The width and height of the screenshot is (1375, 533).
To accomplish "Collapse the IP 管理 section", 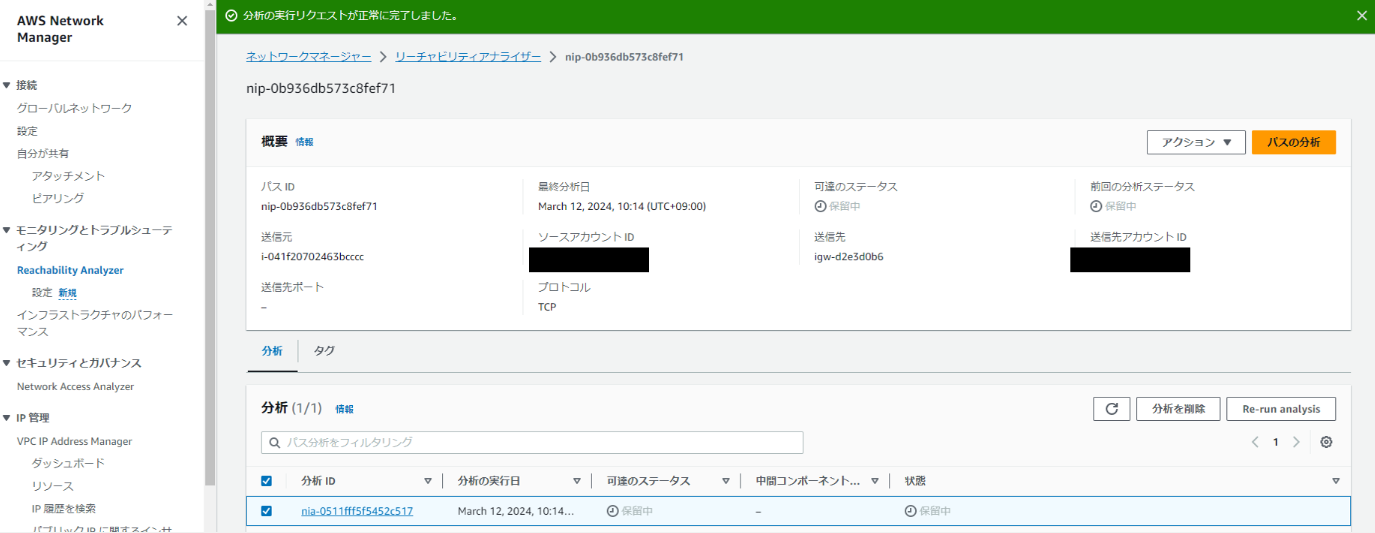I will coord(6,418).
